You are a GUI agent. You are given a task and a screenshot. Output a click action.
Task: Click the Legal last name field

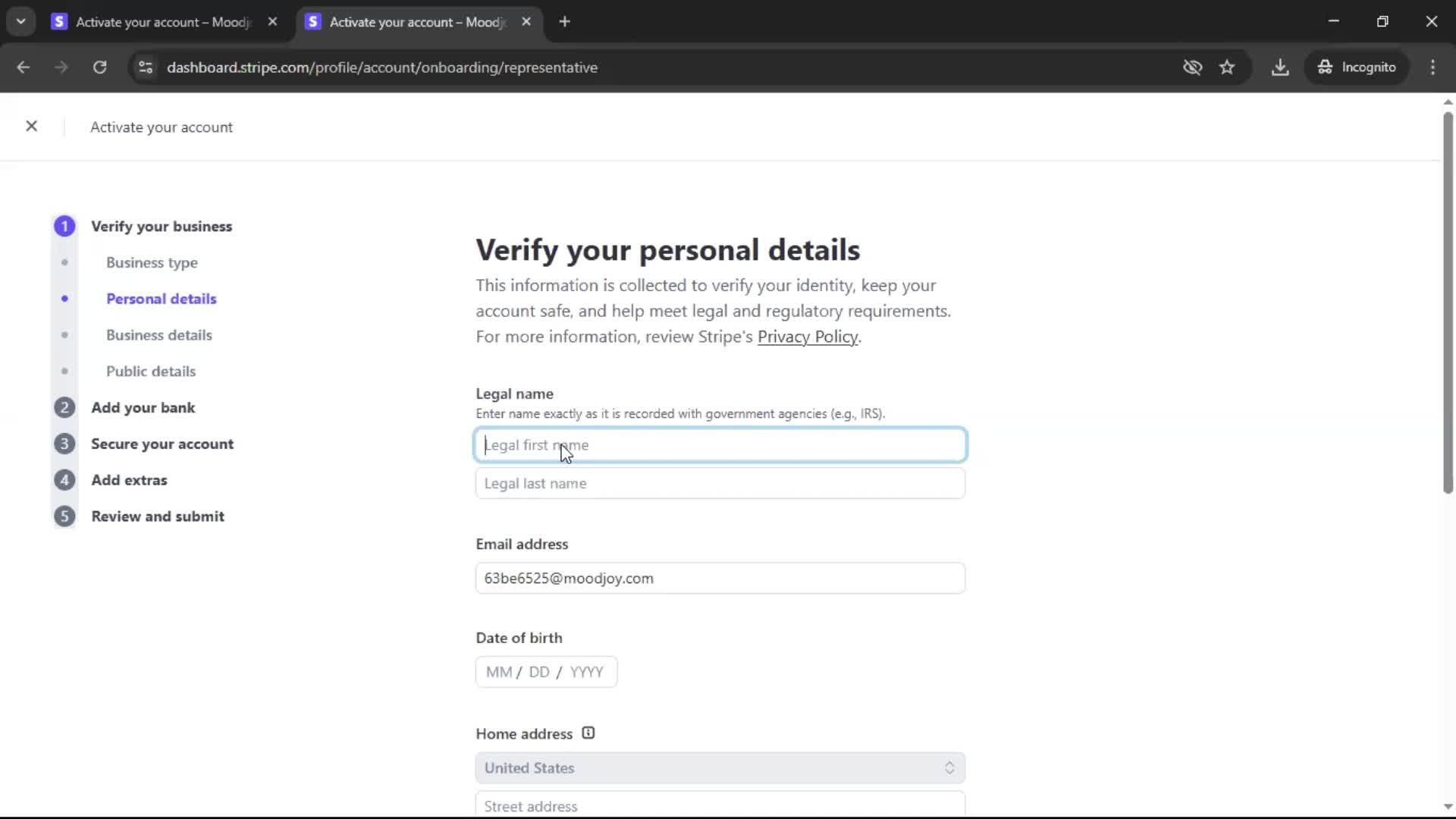[720, 484]
